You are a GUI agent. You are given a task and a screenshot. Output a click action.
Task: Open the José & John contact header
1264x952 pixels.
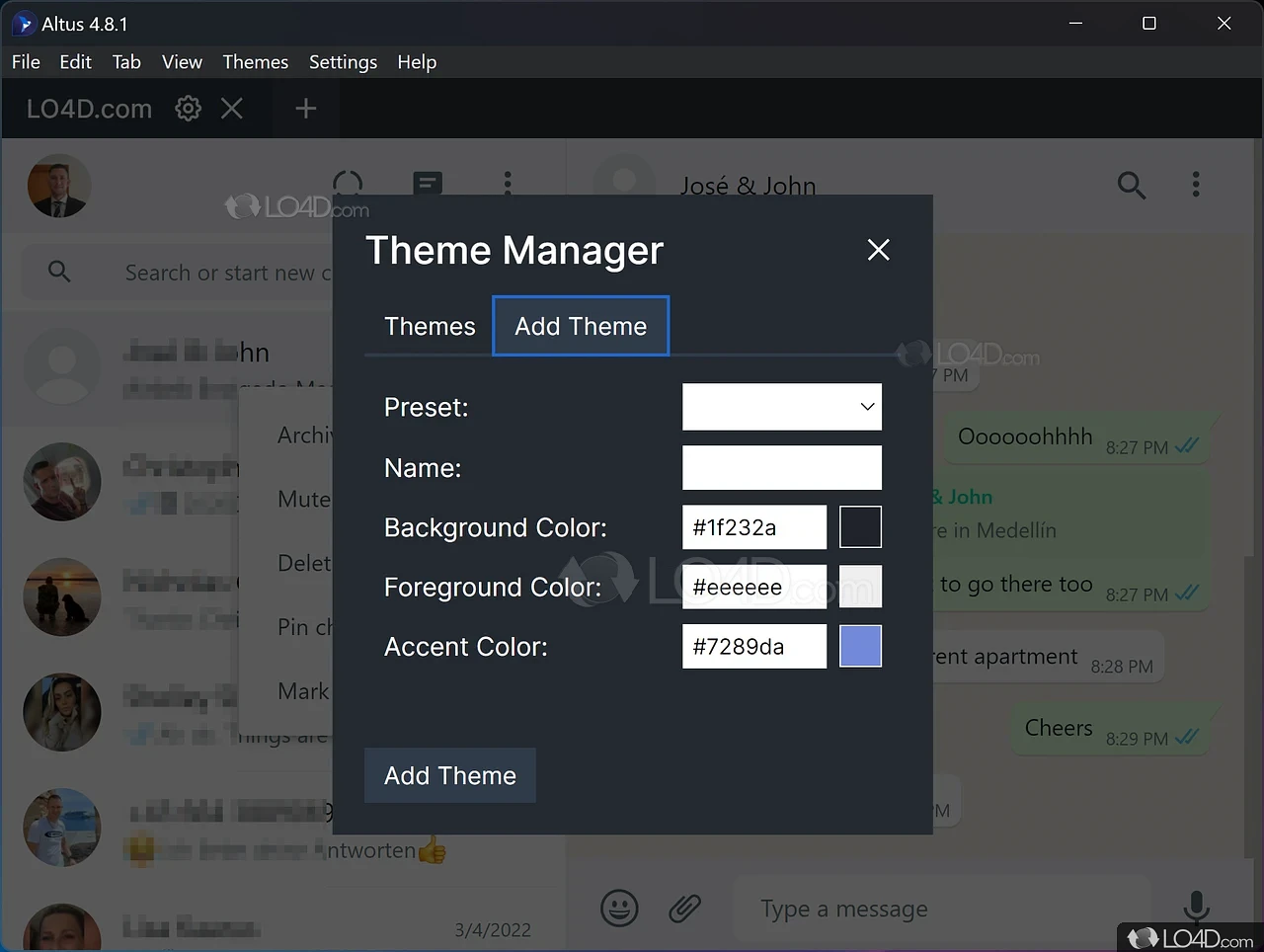tap(748, 186)
